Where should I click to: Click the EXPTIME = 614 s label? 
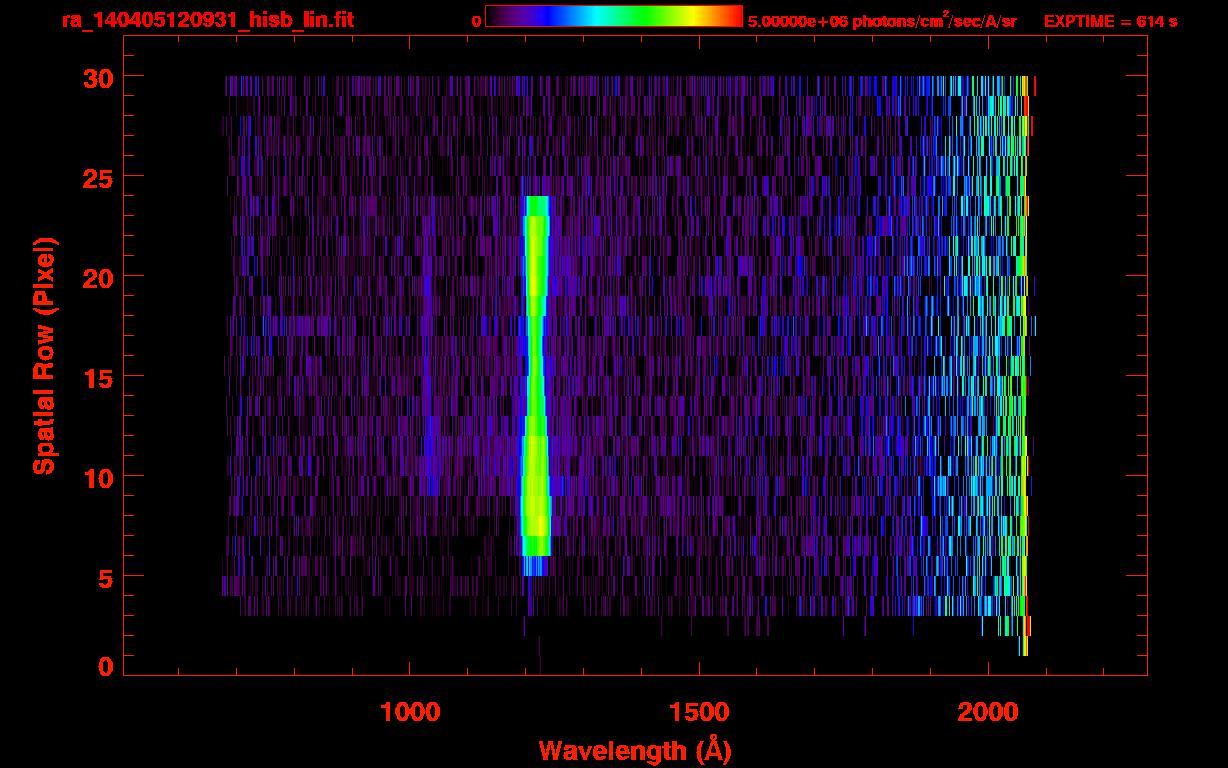tap(1110, 21)
